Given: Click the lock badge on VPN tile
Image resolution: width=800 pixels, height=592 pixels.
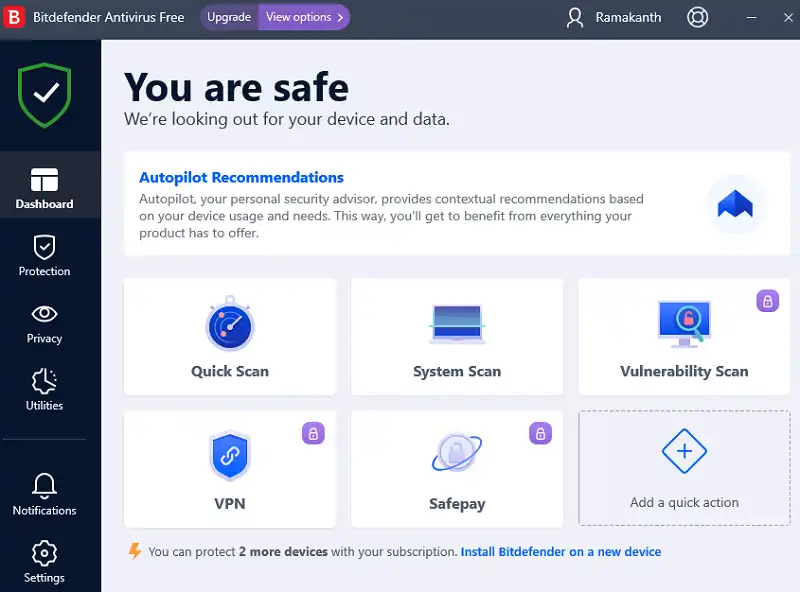Looking at the screenshot, I should [313, 433].
